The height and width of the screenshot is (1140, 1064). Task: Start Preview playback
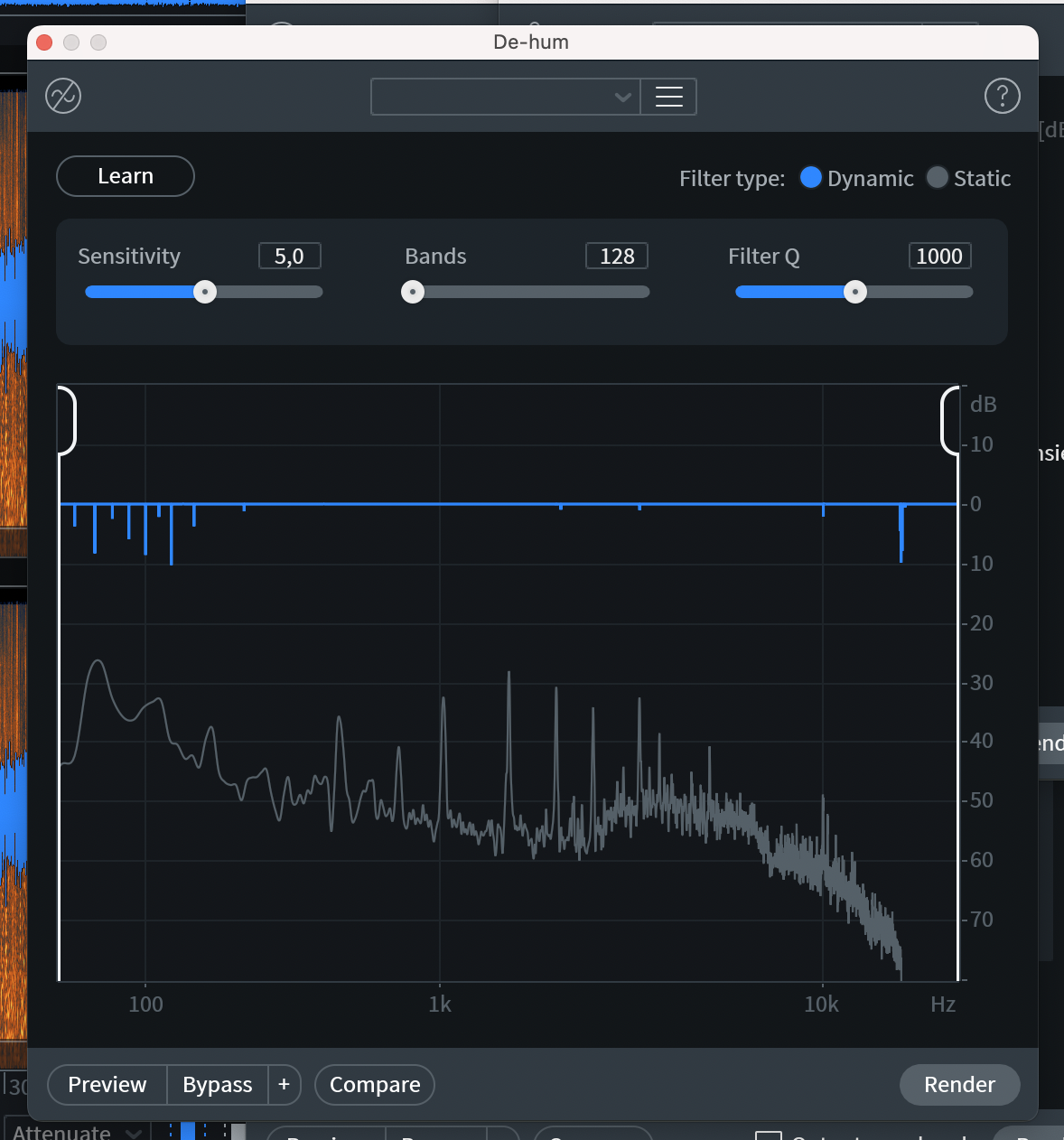(107, 1084)
